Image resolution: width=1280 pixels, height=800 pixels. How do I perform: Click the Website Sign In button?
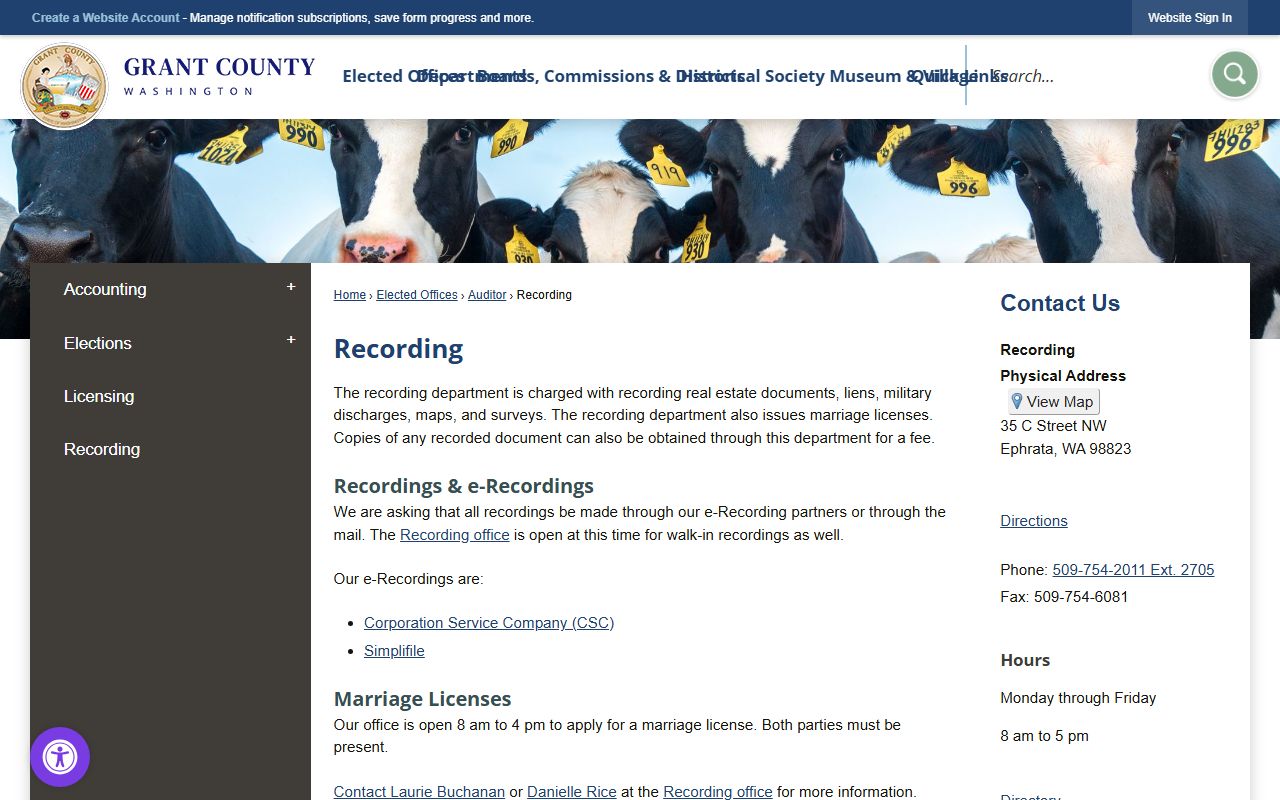(1189, 18)
